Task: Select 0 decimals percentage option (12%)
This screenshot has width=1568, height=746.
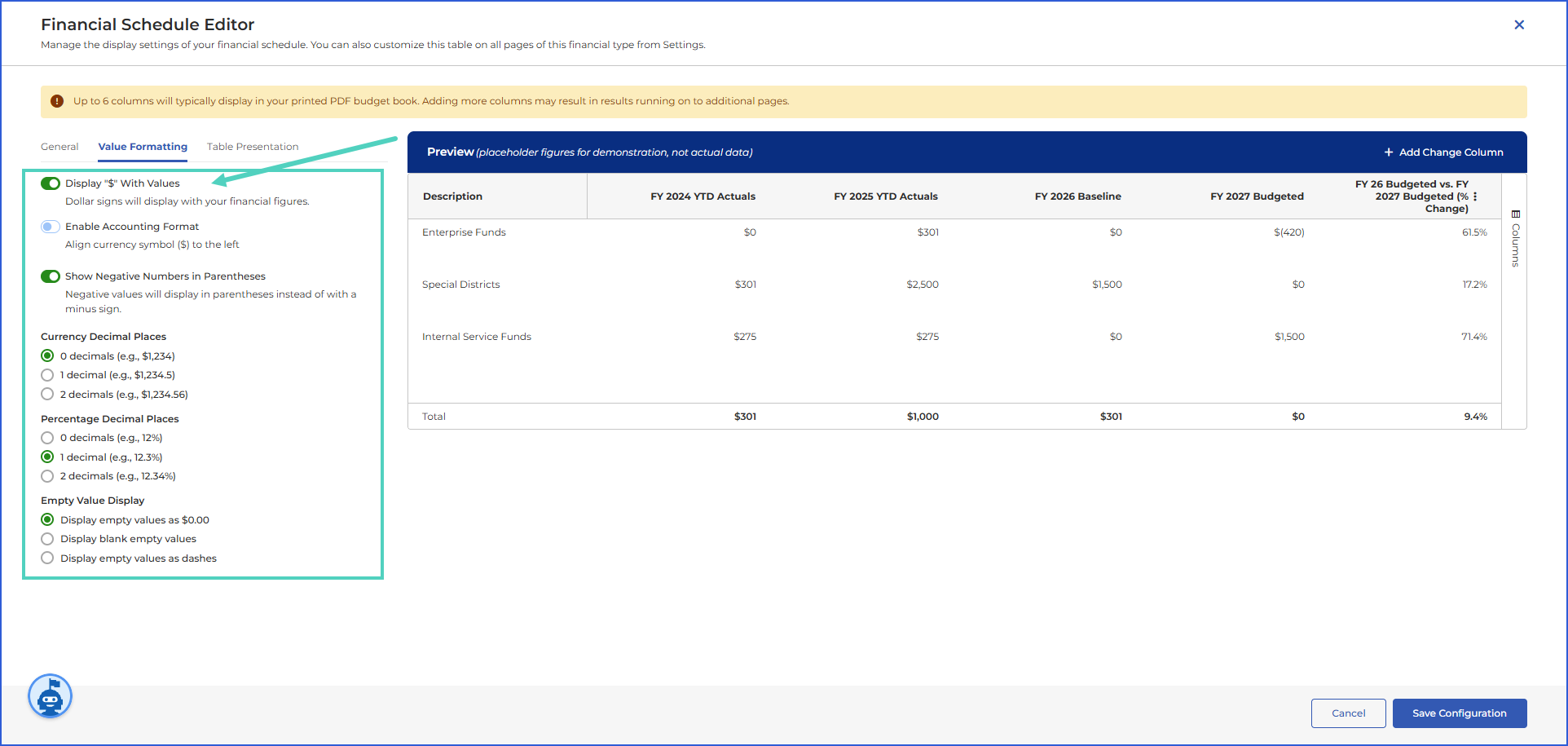Action: coord(47,438)
